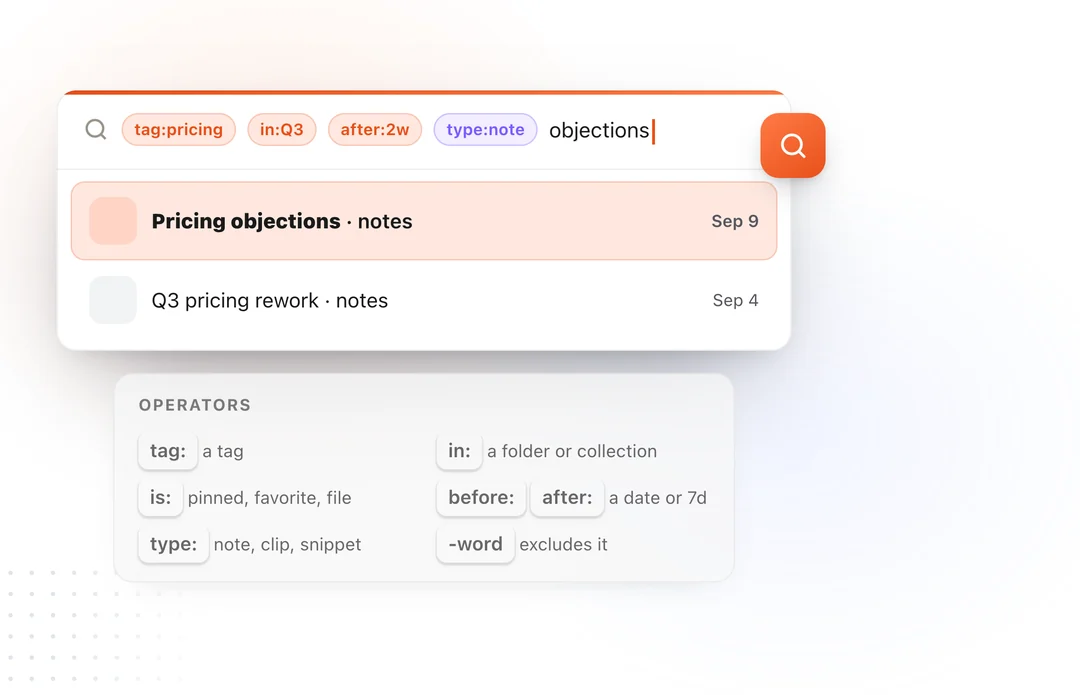The width and height of the screenshot is (1080, 695).
Task: Click the Sep 9 date
Action: (x=735, y=221)
